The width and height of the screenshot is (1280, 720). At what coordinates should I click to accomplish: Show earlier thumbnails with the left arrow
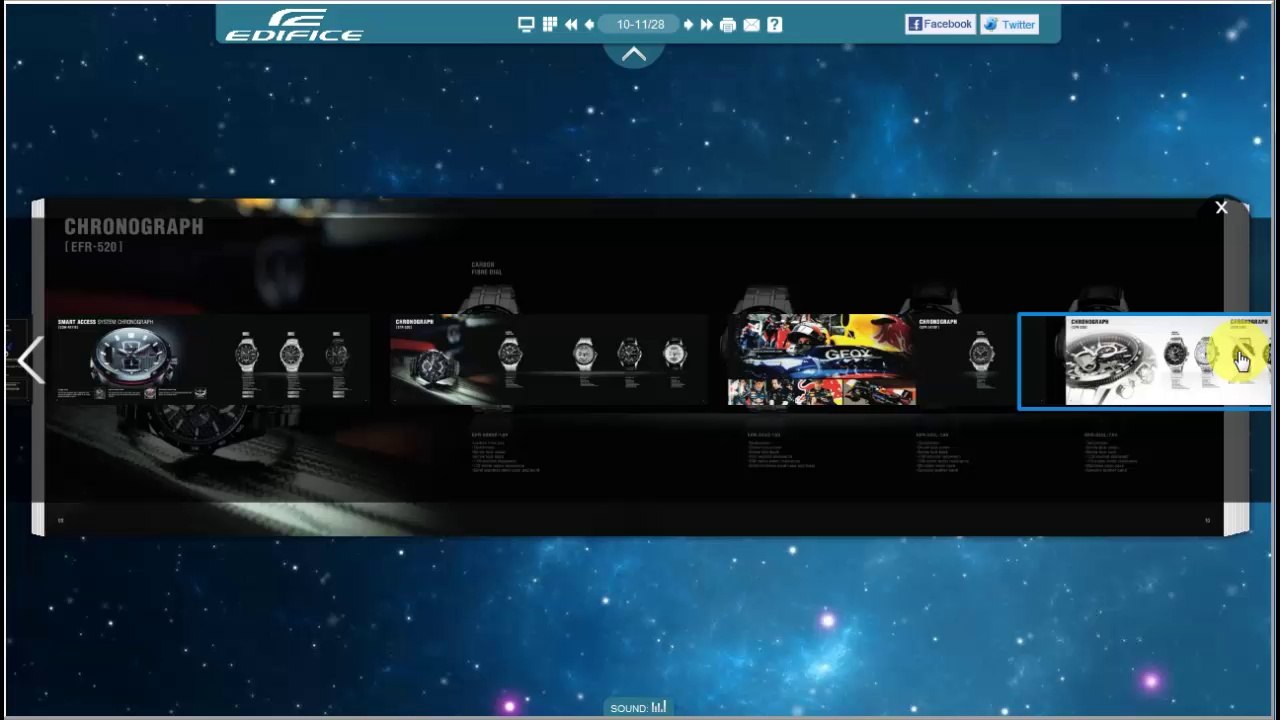30,360
